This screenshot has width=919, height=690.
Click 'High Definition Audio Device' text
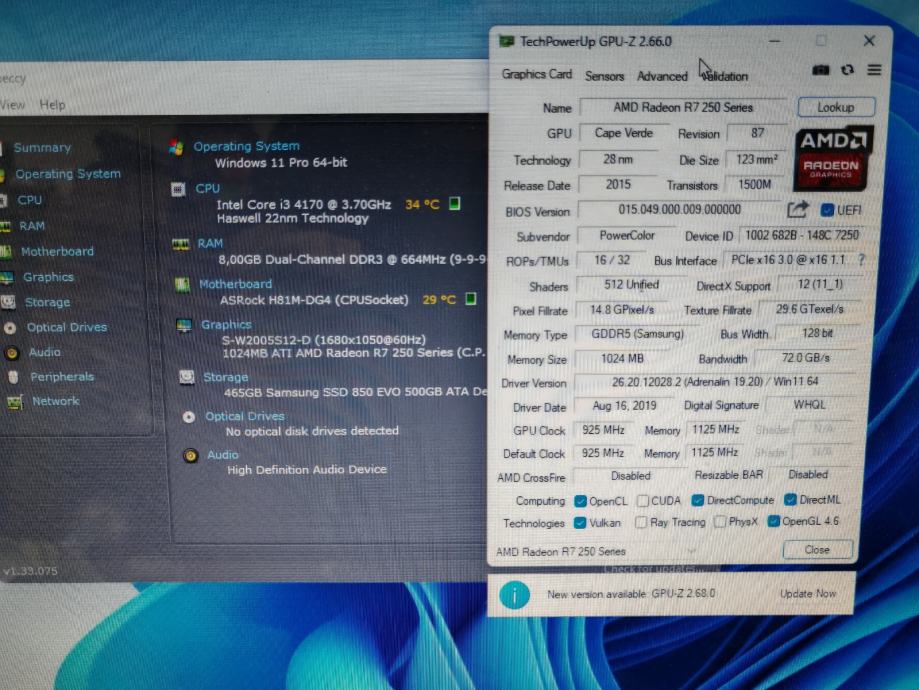[307, 470]
